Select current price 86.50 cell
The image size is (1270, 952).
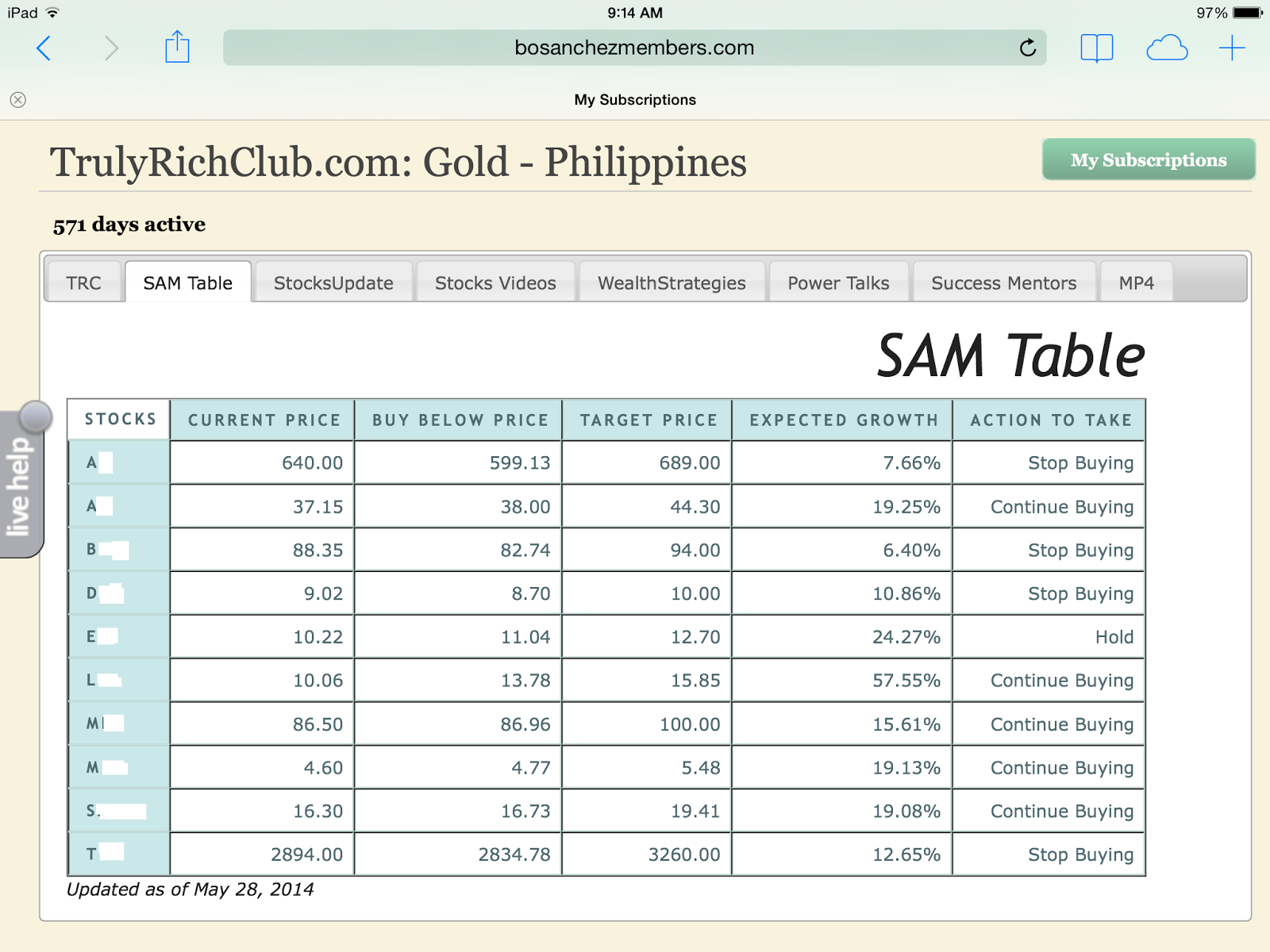[263, 724]
